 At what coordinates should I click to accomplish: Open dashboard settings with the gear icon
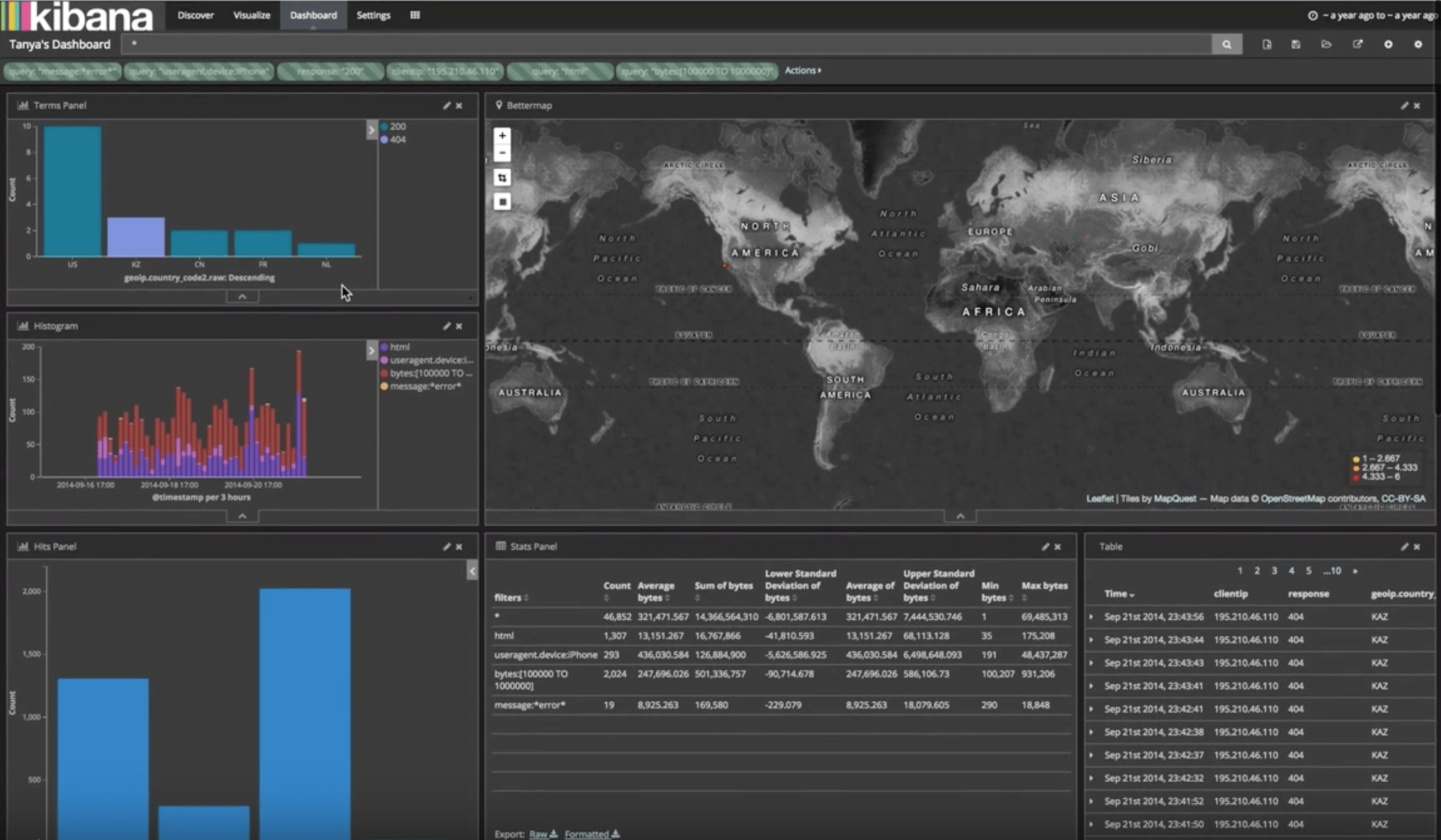click(x=1418, y=44)
